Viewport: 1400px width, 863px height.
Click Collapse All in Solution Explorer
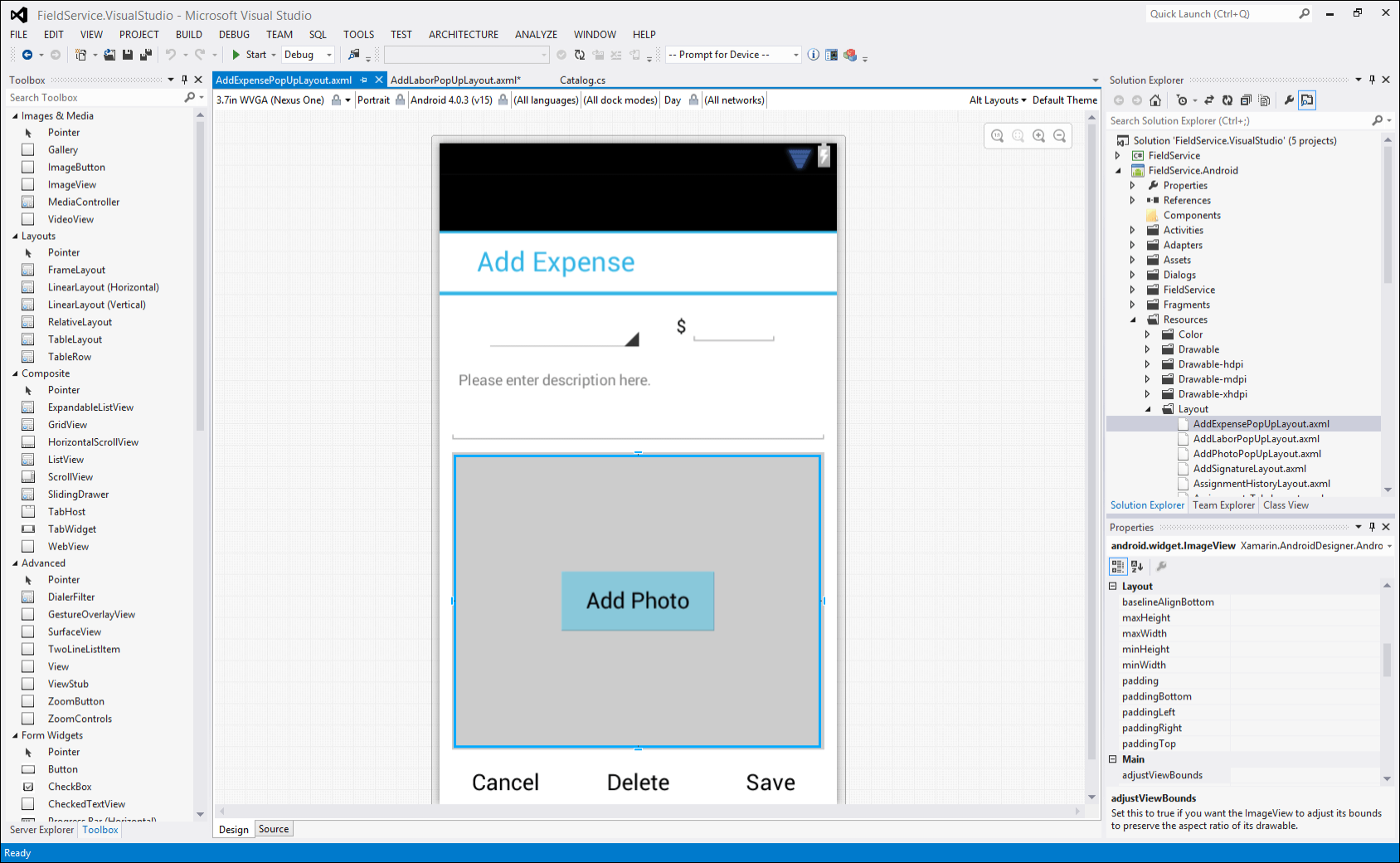click(x=1246, y=100)
